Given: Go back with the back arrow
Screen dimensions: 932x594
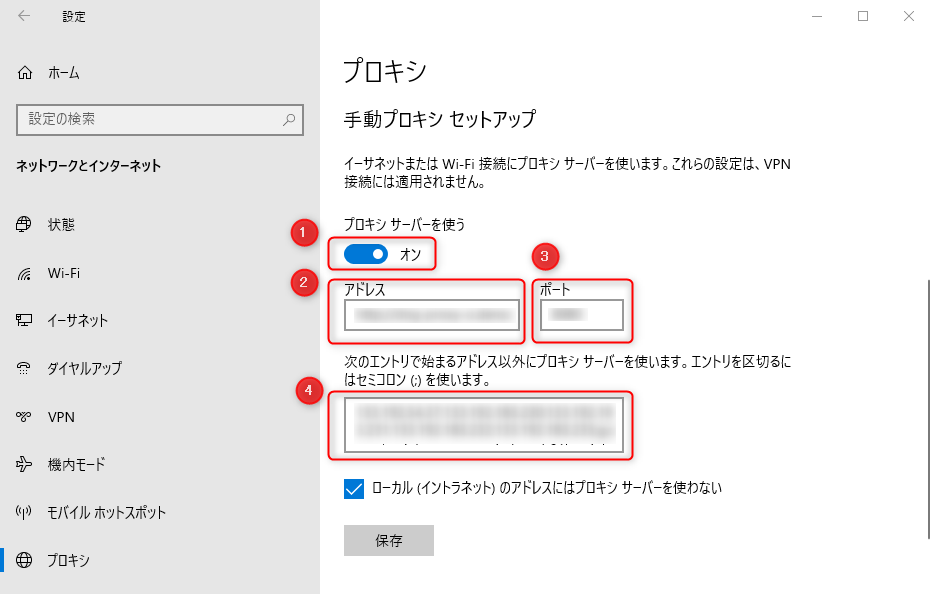Looking at the screenshot, I should coord(24,16).
